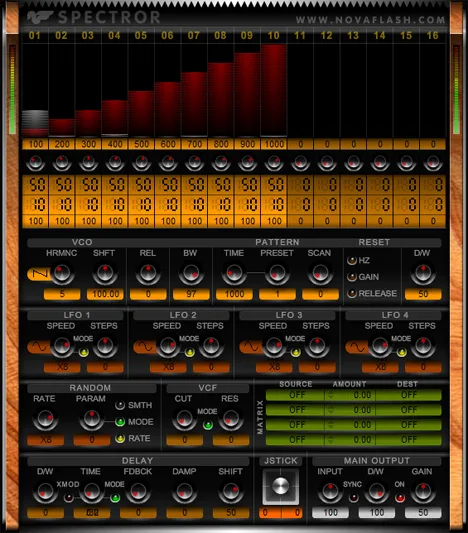Viewport: 468px width, 533px height.
Task: Click the VCO HRMNC knob
Action: (62, 274)
